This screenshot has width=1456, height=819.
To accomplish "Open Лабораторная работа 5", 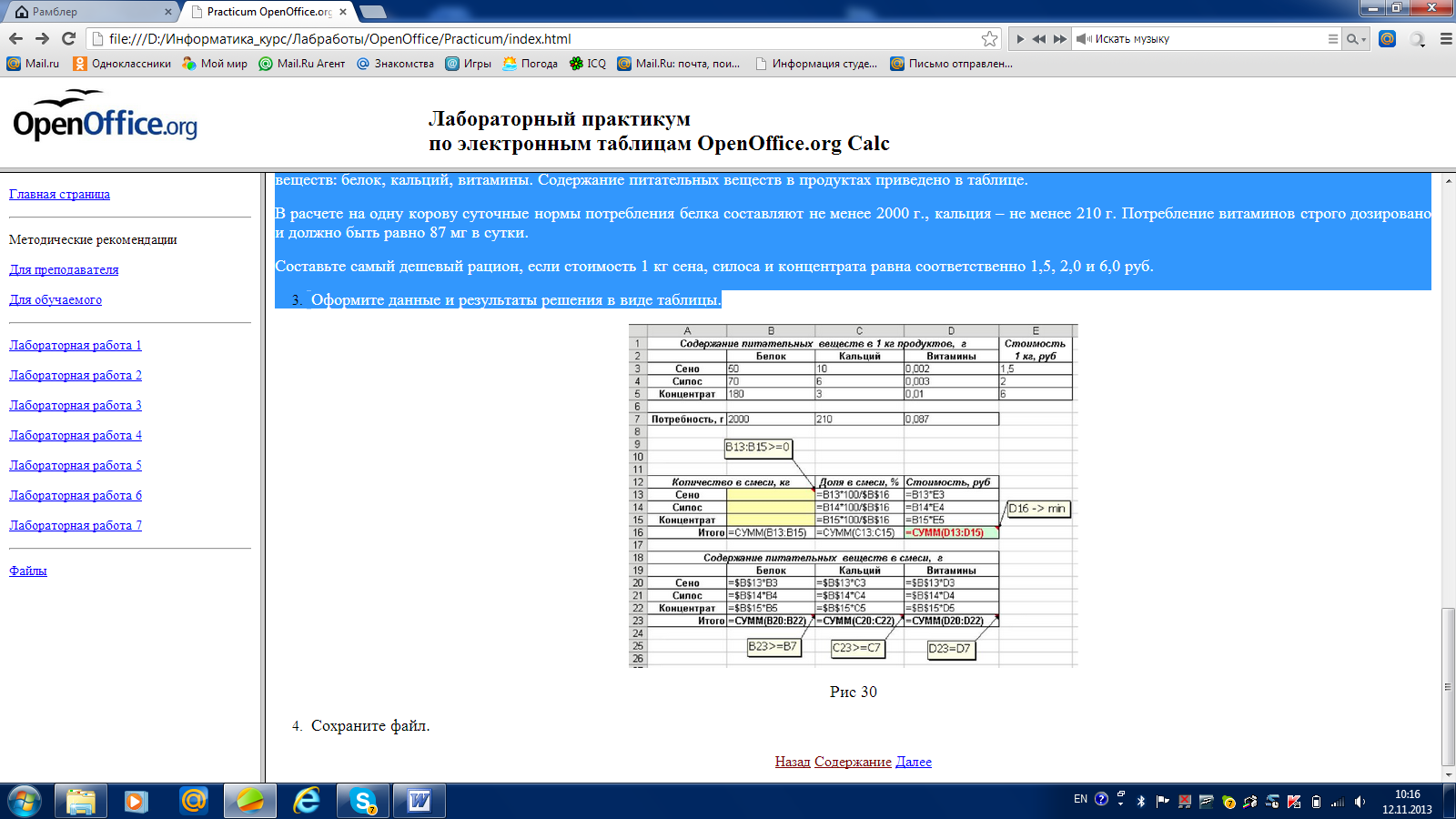I will point(76,465).
